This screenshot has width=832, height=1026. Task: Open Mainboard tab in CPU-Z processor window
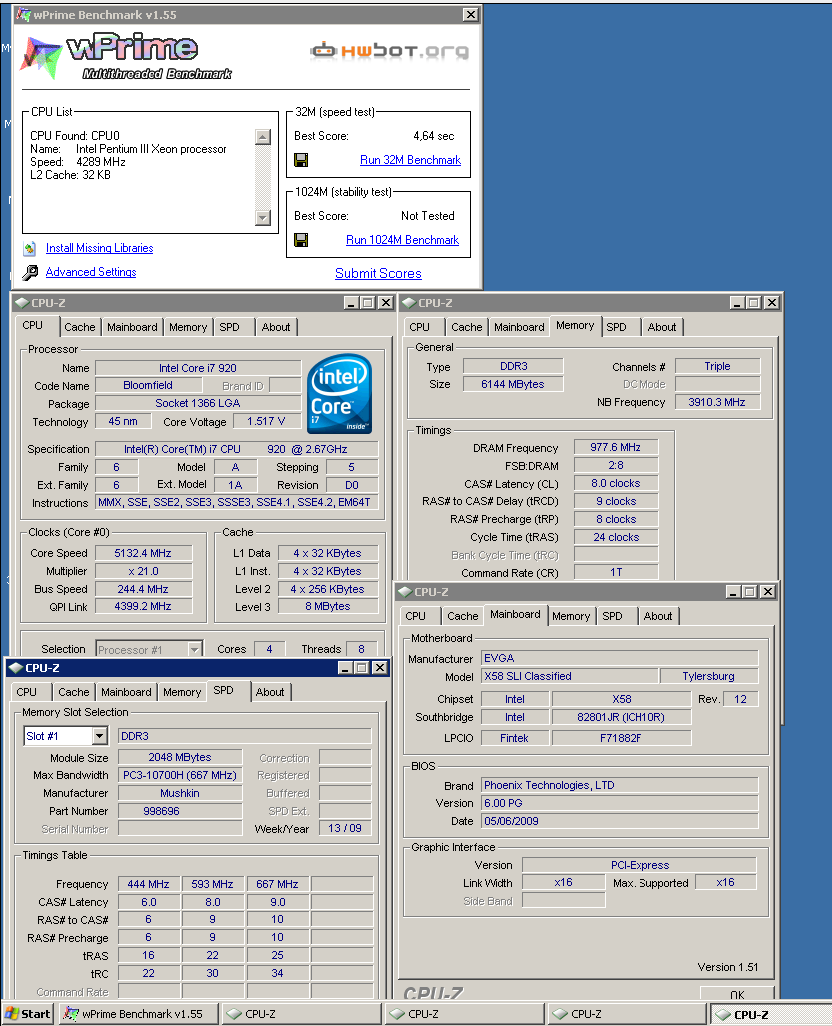pyautogui.click(x=132, y=327)
